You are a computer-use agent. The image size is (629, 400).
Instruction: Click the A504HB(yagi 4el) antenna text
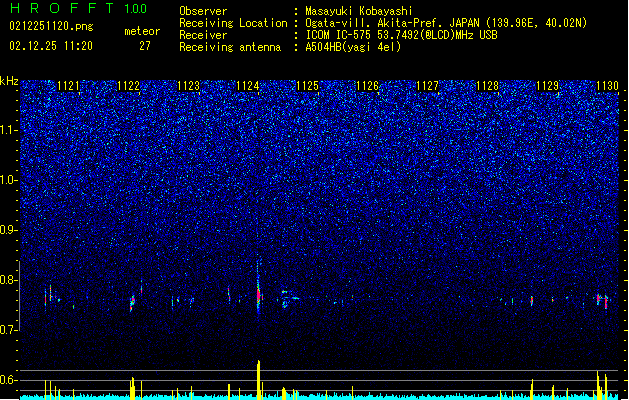[x=353, y=47]
